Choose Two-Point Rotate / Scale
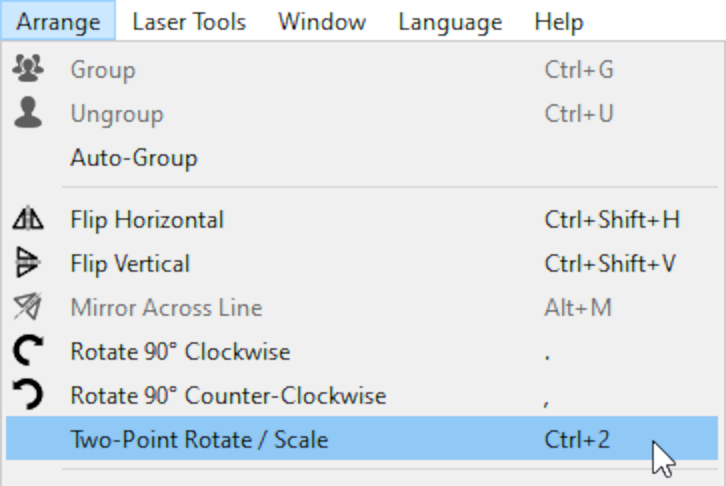The width and height of the screenshot is (726, 486). tap(362, 438)
